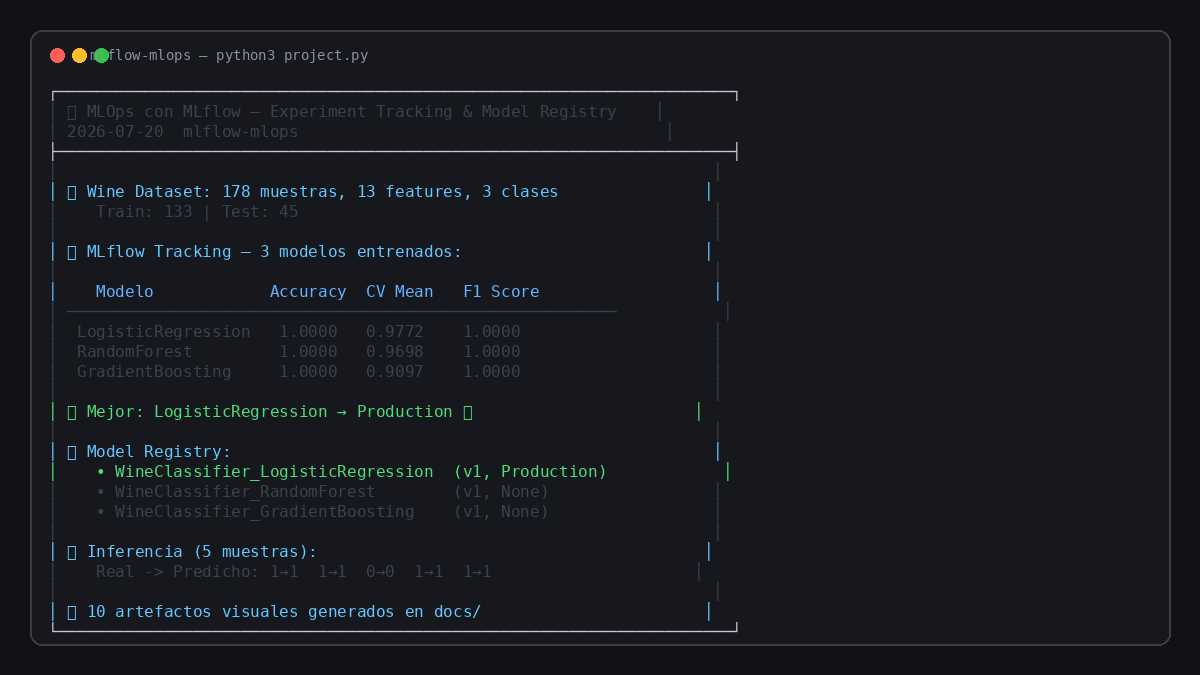
Task: Maximize the window using the green button
Action: coord(101,55)
